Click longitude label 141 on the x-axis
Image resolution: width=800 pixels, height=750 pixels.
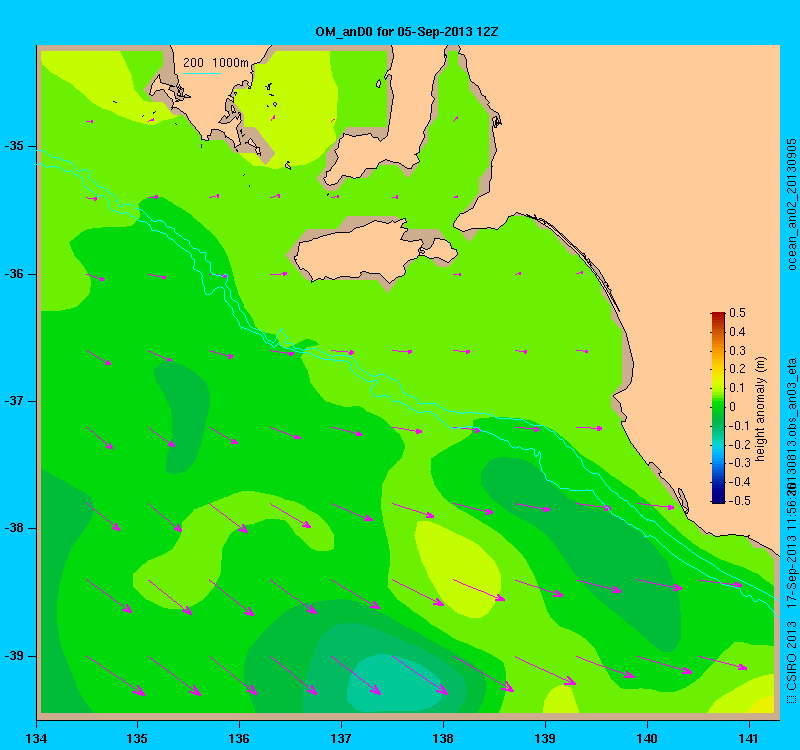click(x=748, y=738)
